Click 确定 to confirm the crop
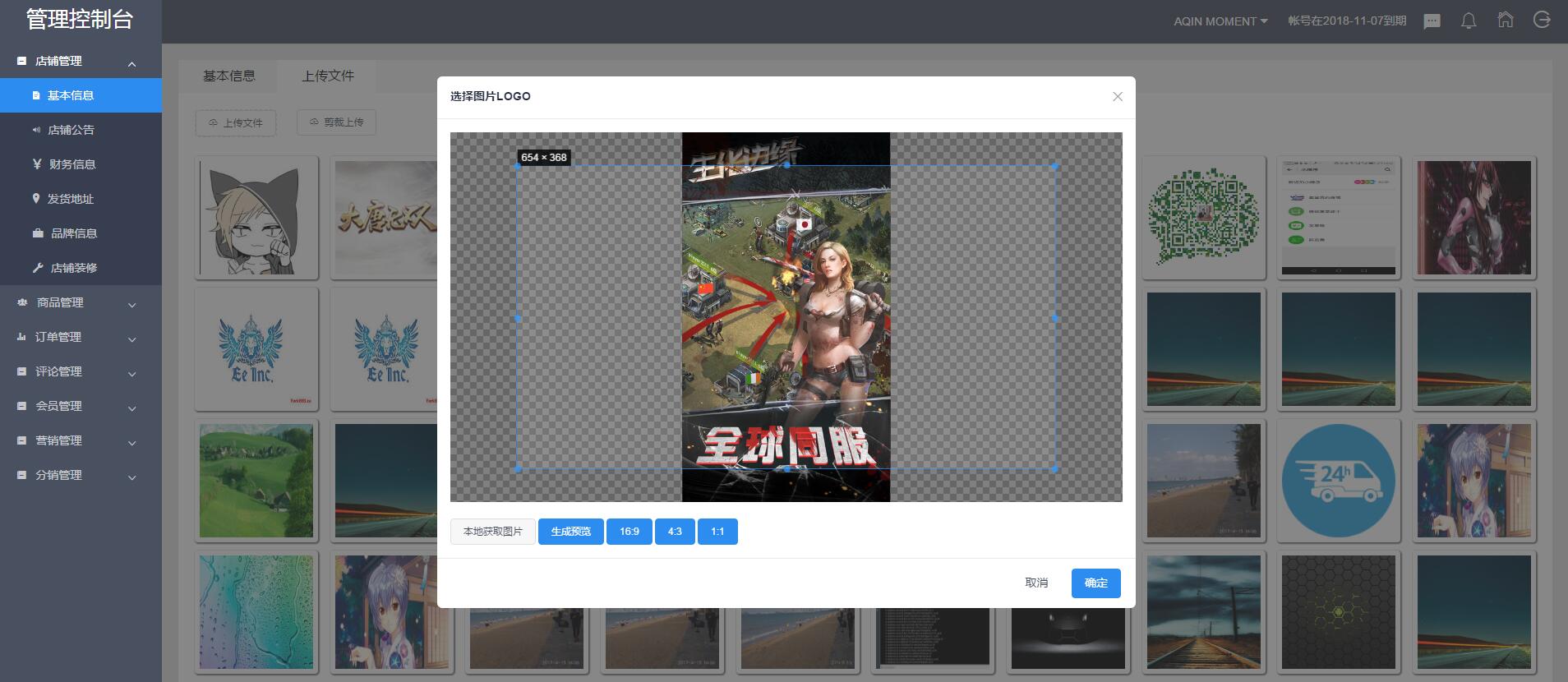1568x682 pixels. coord(1095,583)
